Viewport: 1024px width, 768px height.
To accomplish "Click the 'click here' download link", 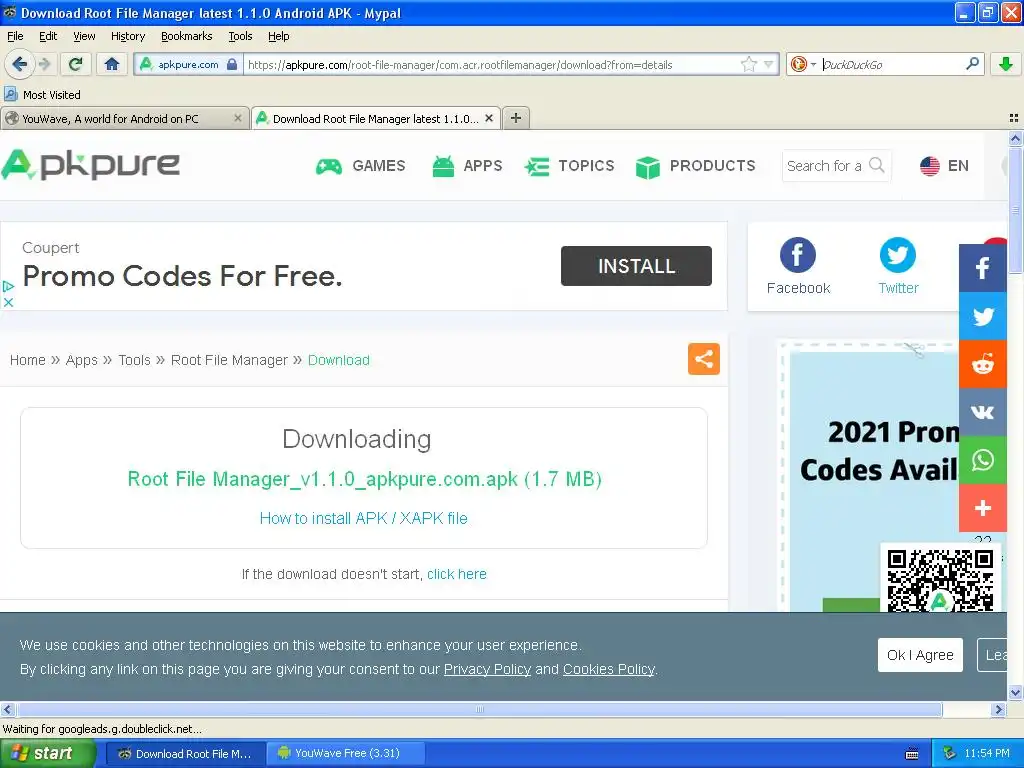I will tap(456, 573).
